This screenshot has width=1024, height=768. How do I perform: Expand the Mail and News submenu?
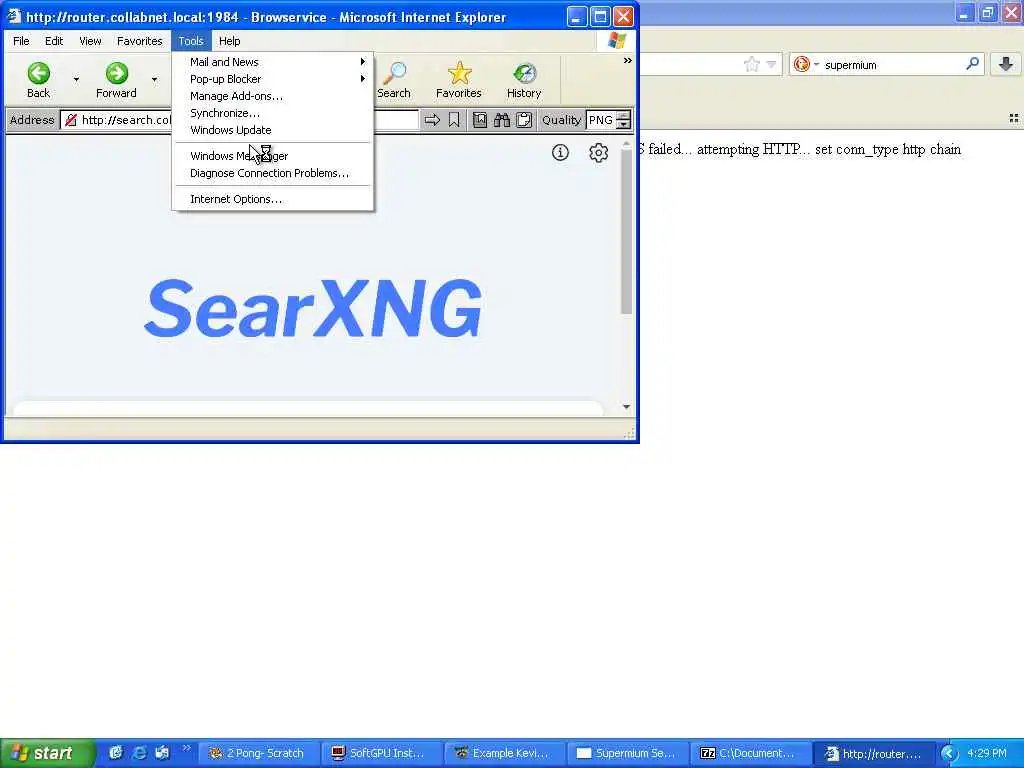point(273,62)
